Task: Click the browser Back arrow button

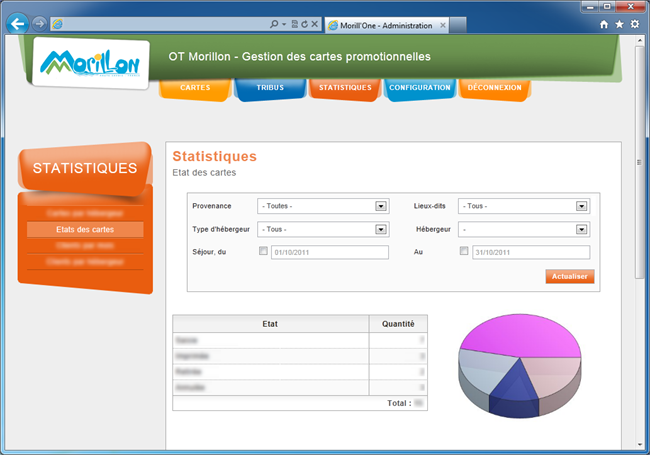Action: pos(17,23)
